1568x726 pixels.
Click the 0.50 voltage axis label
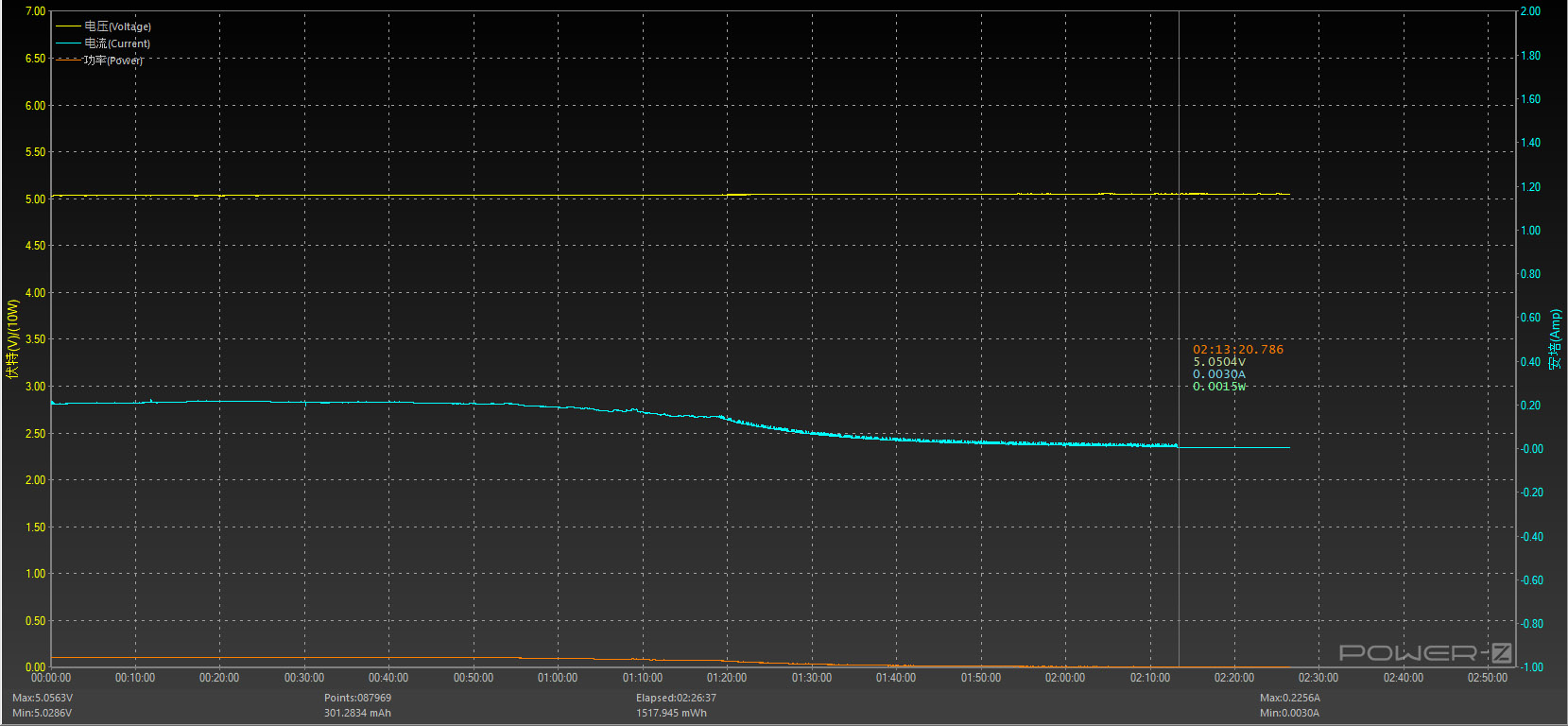click(x=35, y=621)
